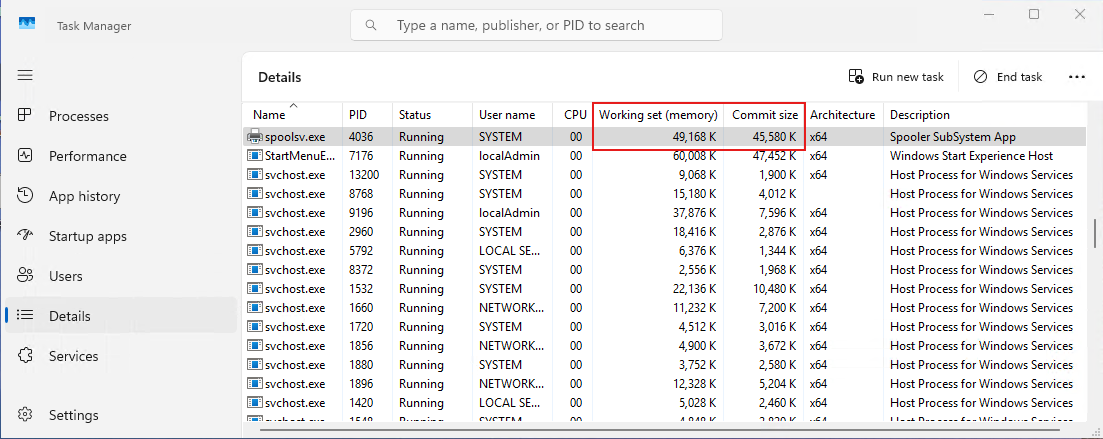Click icon of svchost.exe PID 9196
Image resolution: width=1103 pixels, height=439 pixels.
point(255,213)
